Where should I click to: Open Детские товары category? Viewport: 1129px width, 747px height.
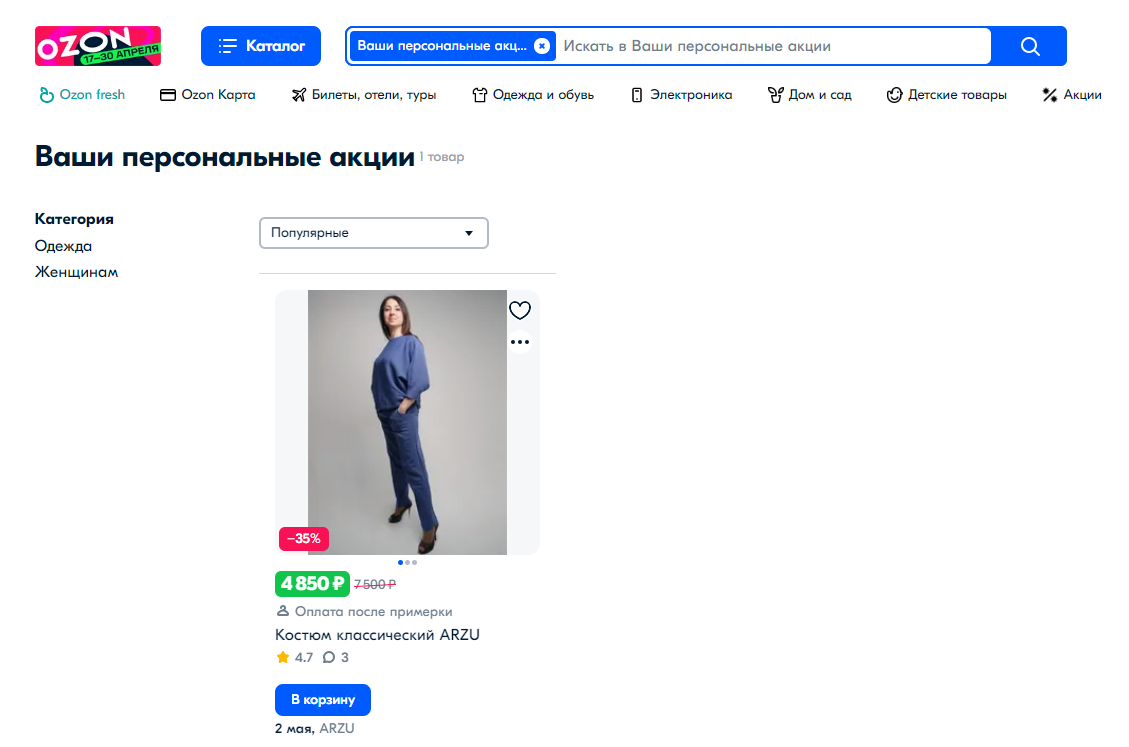(x=946, y=95)
